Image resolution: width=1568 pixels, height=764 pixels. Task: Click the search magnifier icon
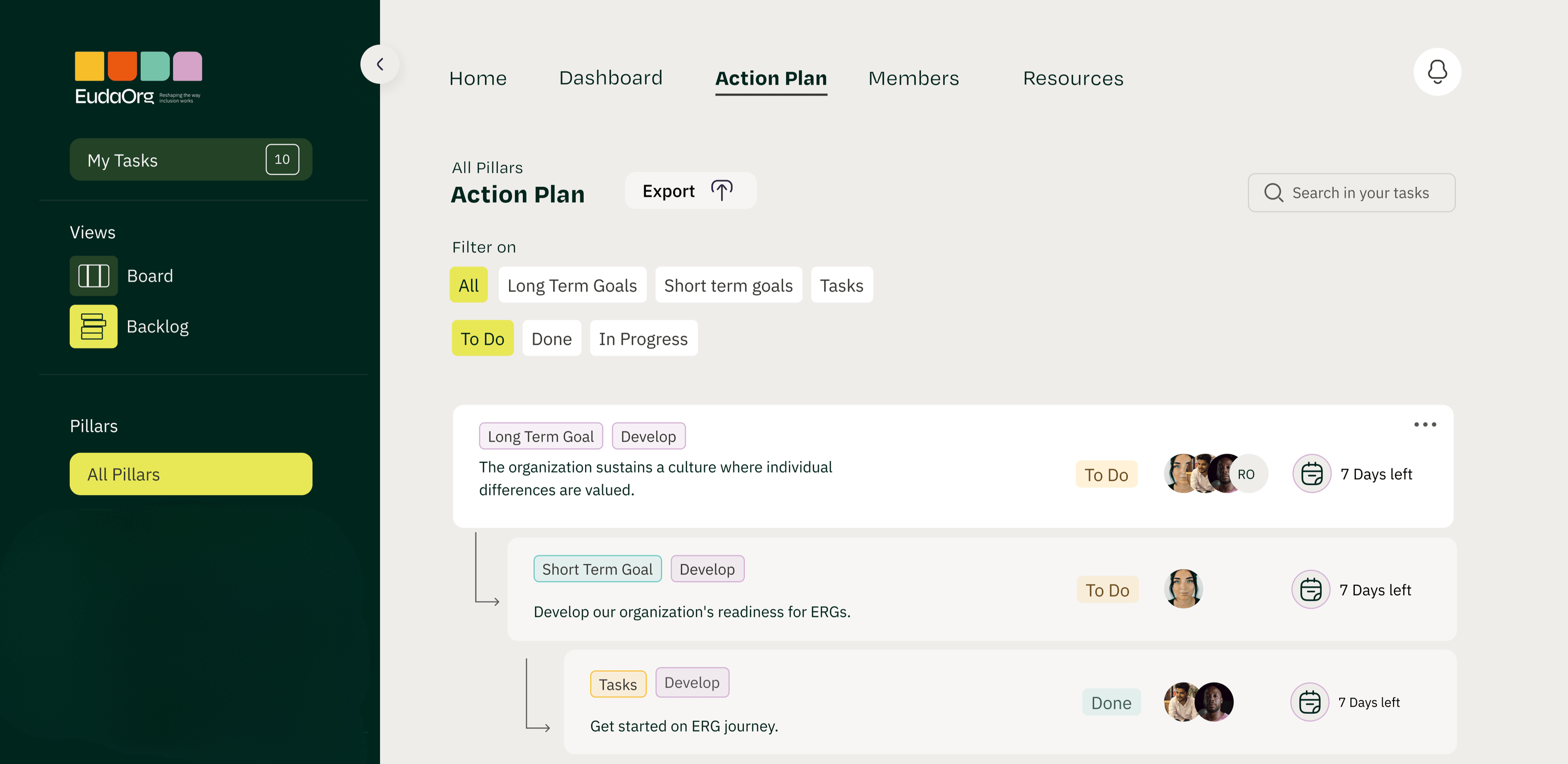[x=1273, y=193]
